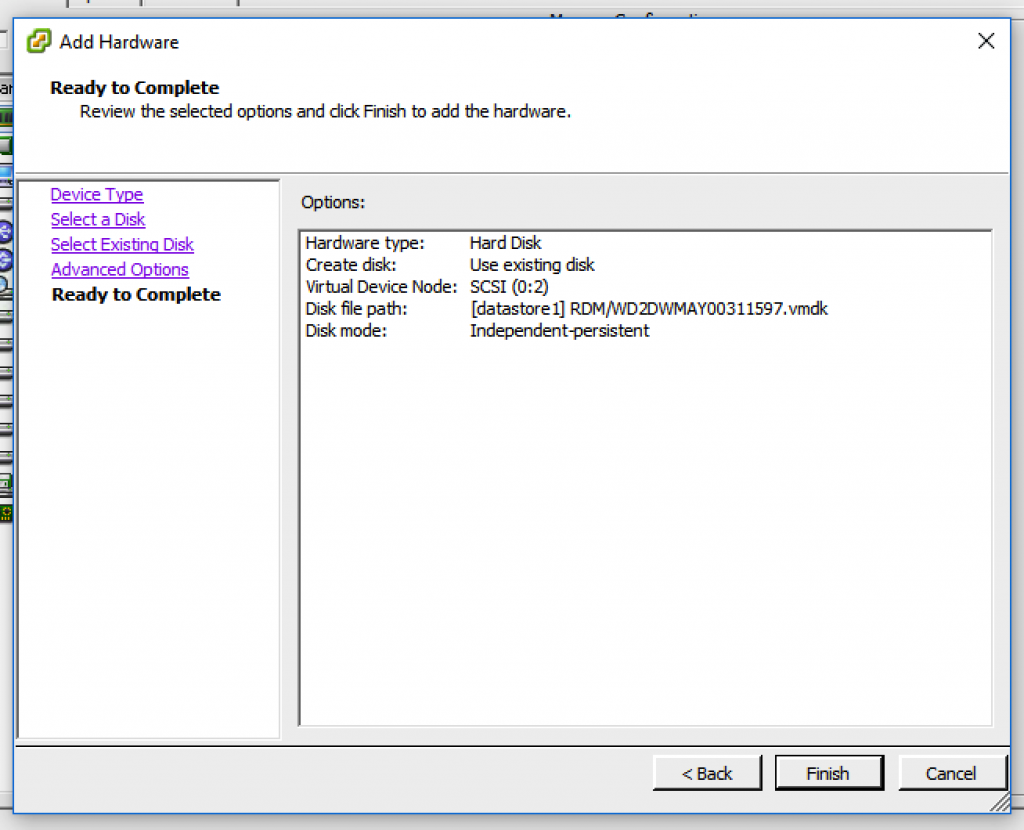
Task: Return to Advanced Options step
Action: tap(120, 269)
